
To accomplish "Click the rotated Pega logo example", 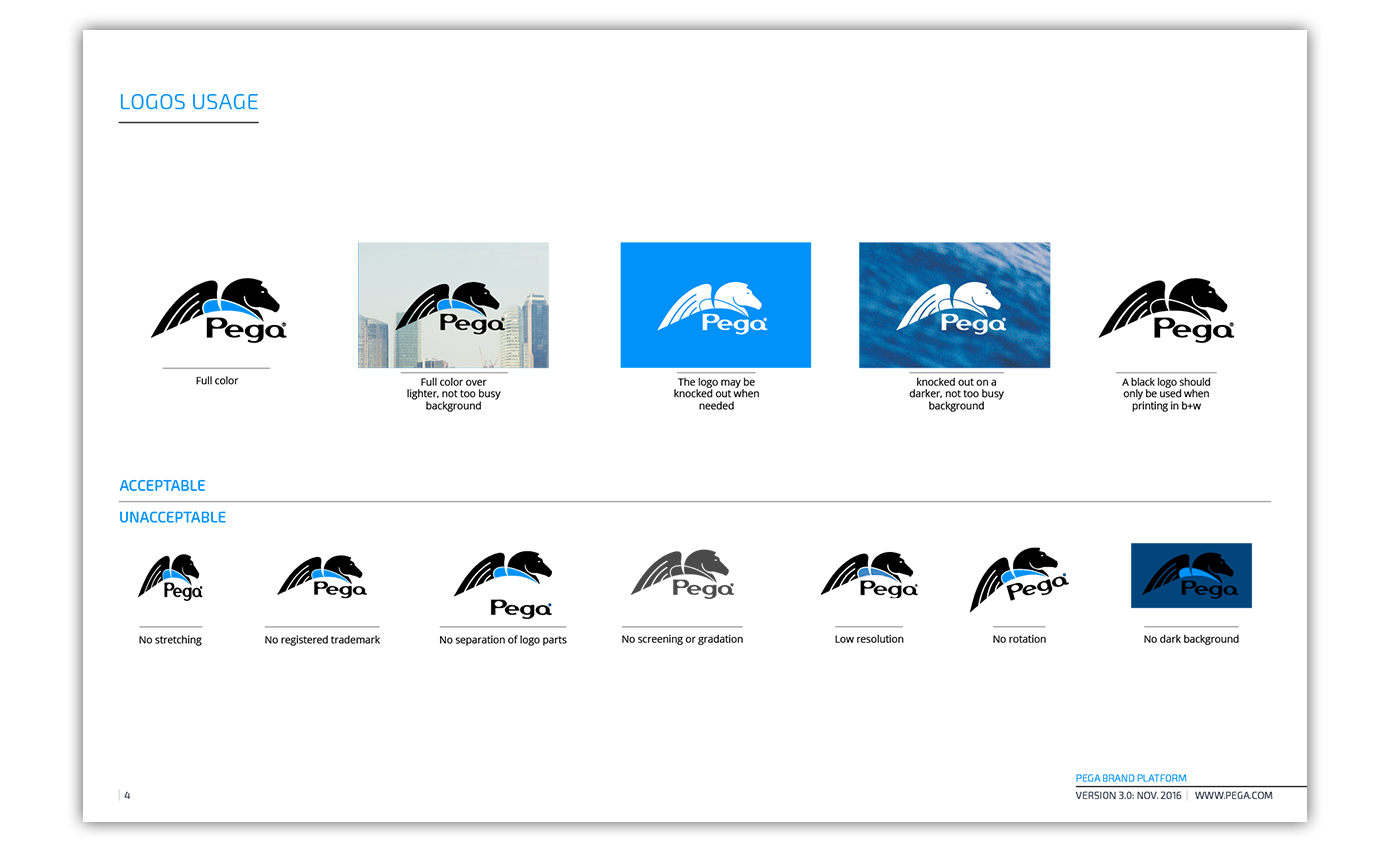I will 1018,578.
